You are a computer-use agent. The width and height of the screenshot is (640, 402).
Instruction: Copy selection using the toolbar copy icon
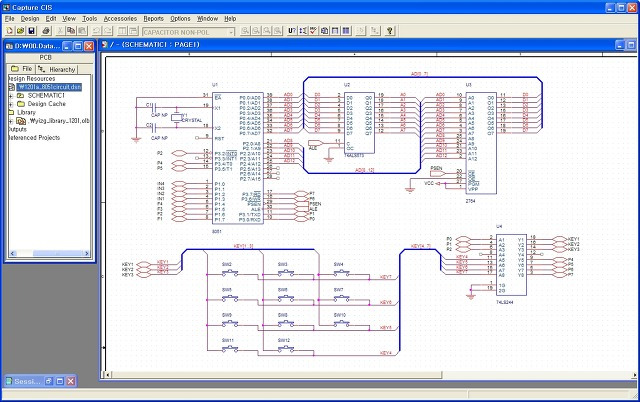pyautogui.click(x=71, y=31)
